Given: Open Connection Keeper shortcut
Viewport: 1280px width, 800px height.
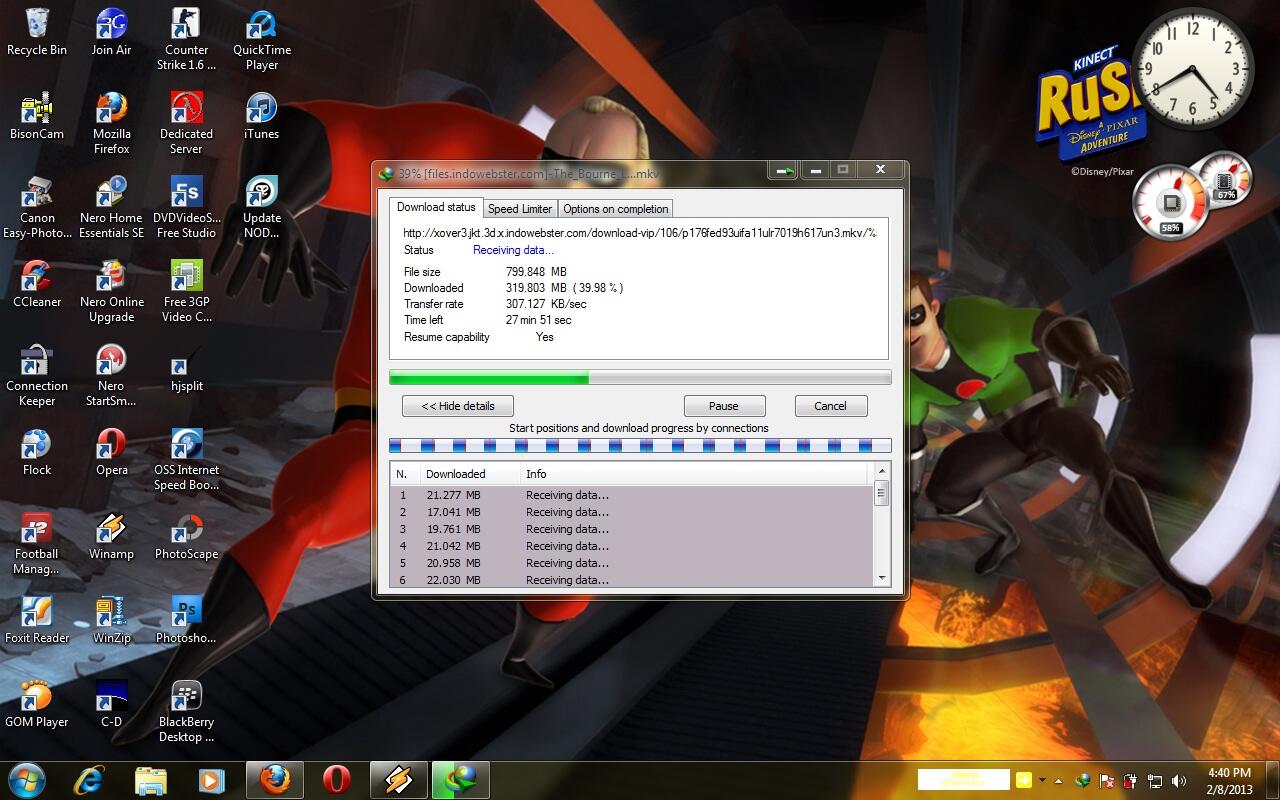Looking at the screenshot, I should [37, 375].
